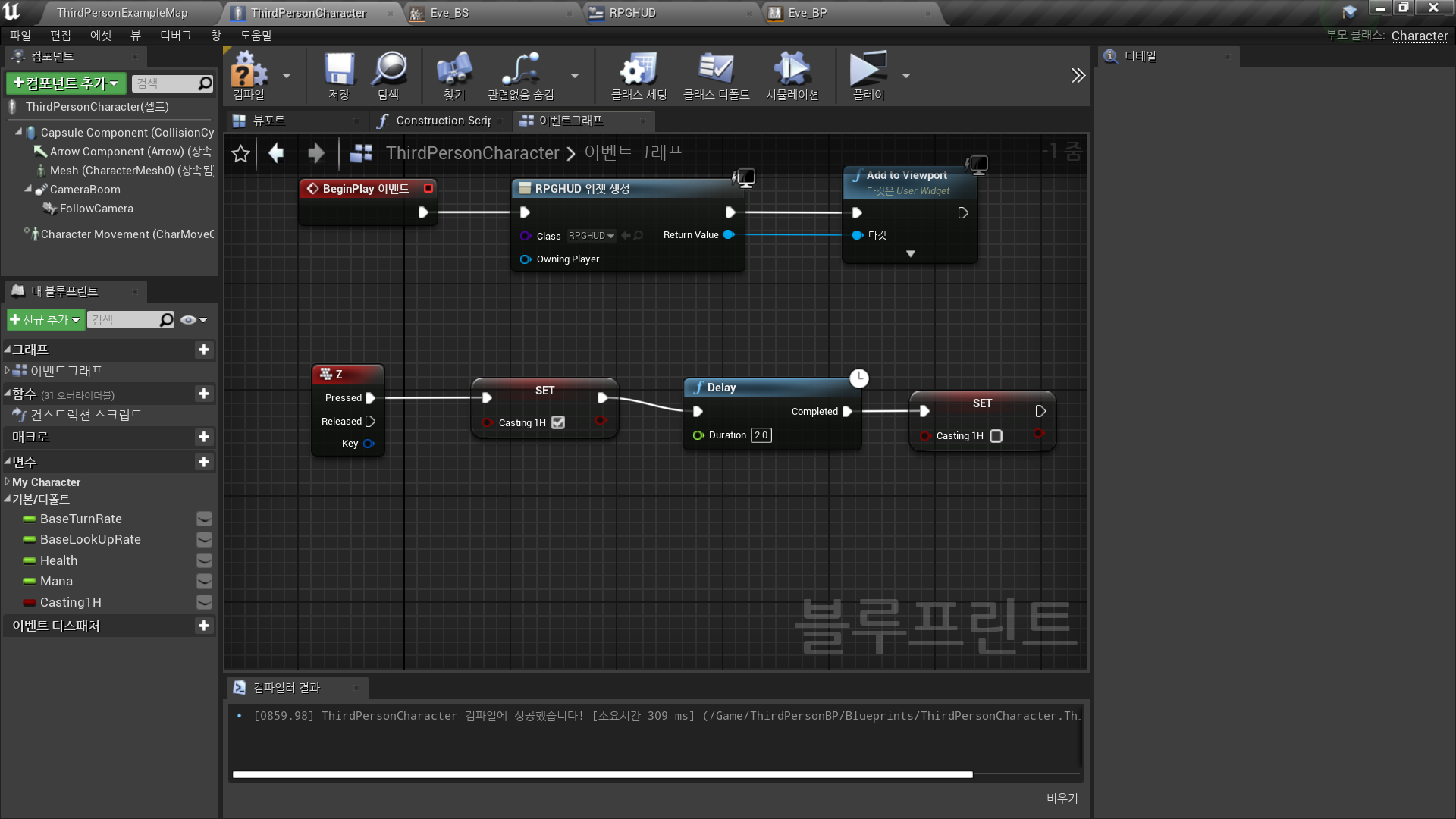This screenshot has width=1456, height=819.
Task: Open the 디버그 menu
Action: (x=175, y=36)
